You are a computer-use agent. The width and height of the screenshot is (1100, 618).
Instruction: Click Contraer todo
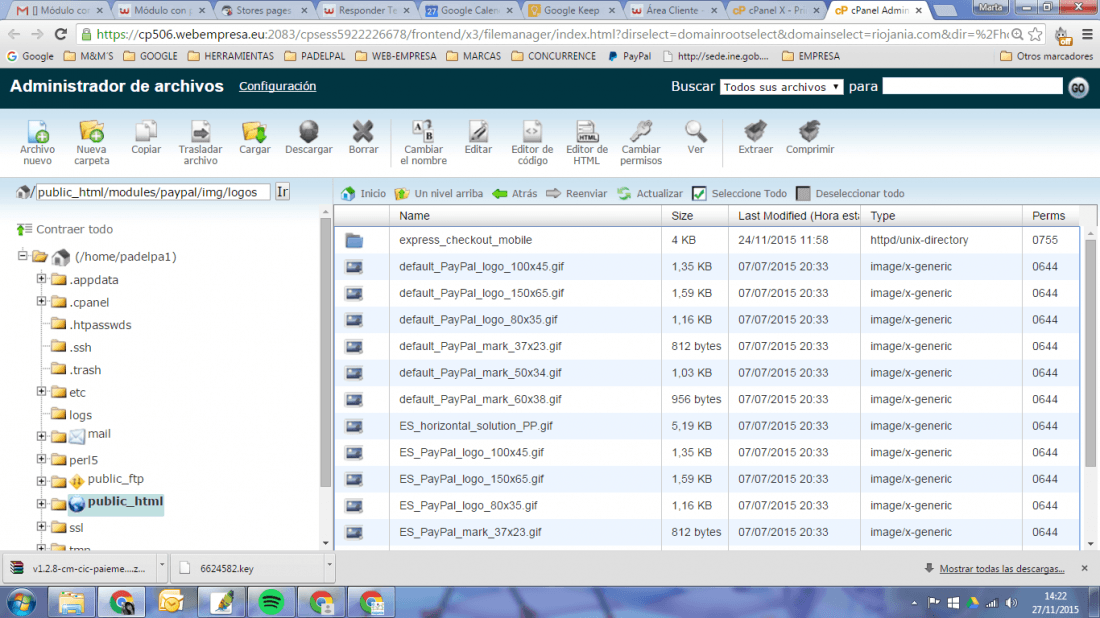coord(65,229)
